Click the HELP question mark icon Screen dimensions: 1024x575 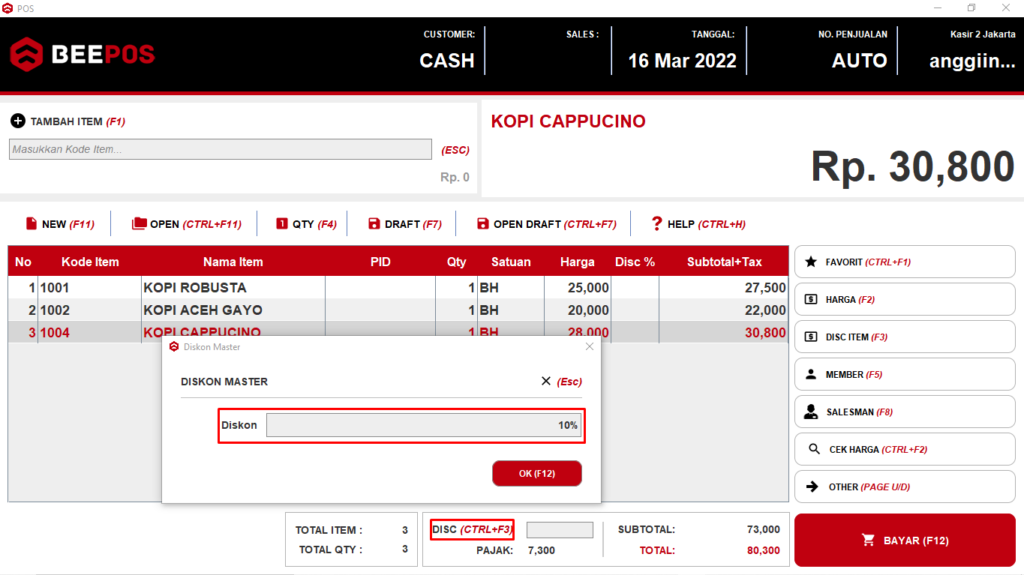656,223
